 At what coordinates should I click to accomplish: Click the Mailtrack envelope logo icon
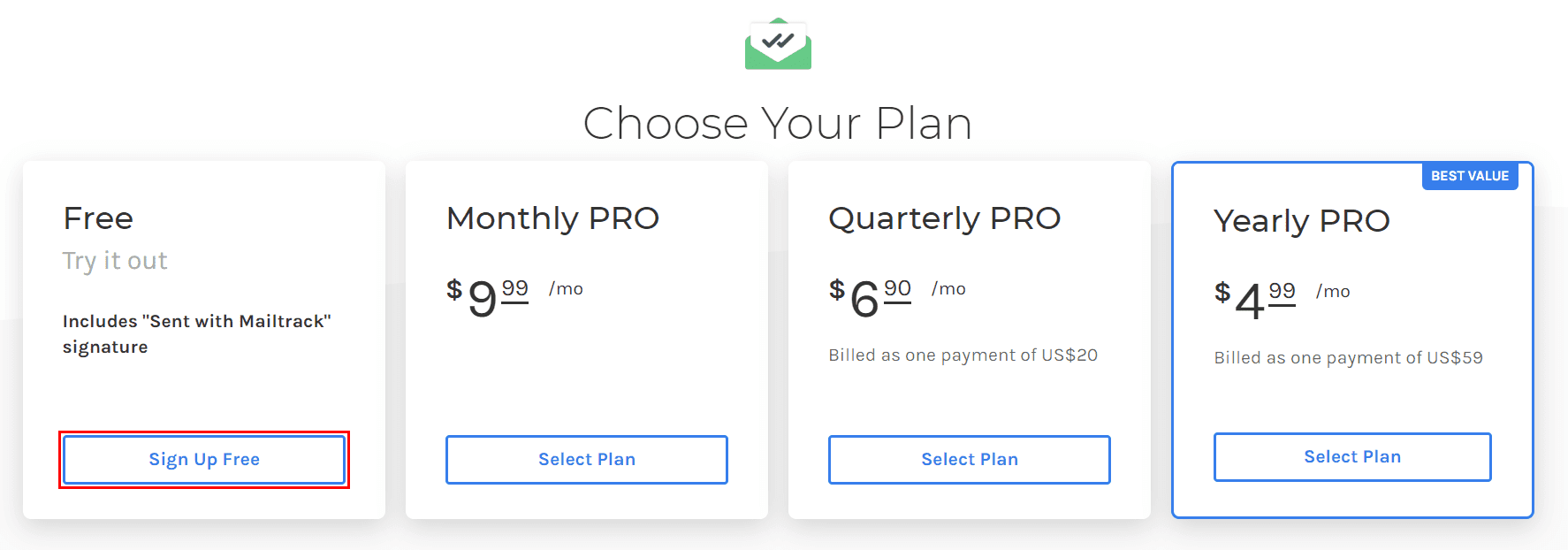(x=778, y=43)
